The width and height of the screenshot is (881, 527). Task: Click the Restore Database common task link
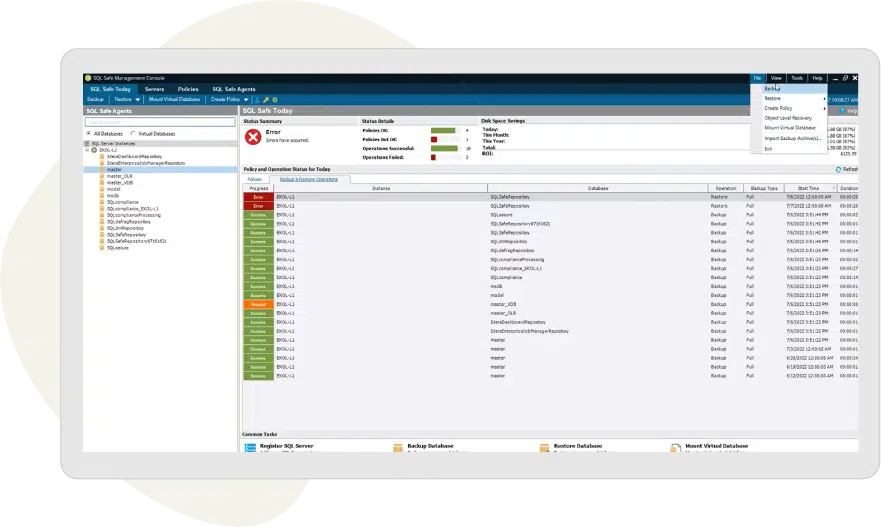[x=578, y=446]
